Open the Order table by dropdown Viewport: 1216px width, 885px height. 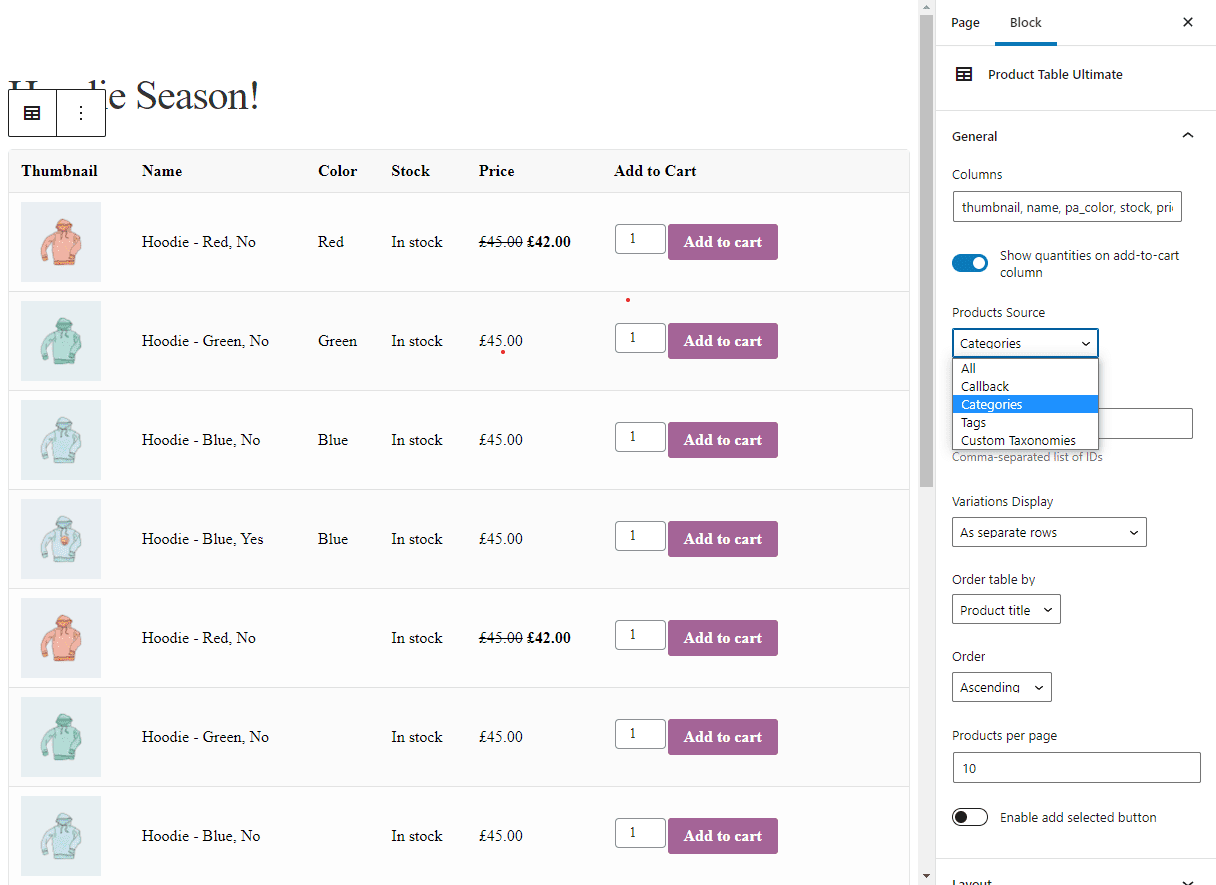click(x=1006, y=610)
